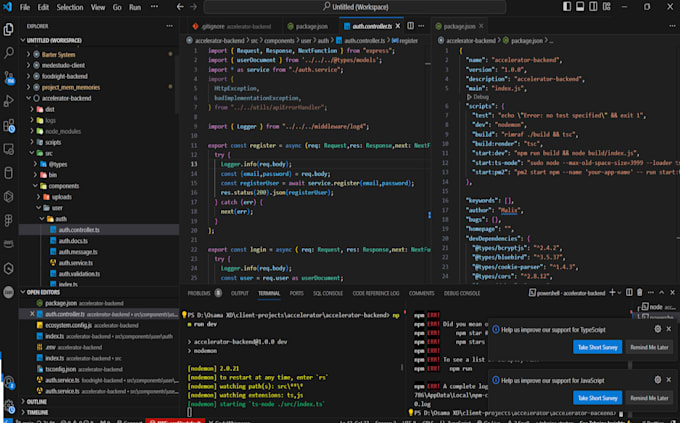Open Run and Debug view icon
This screenshot has width=680, height=423.
coord(9,101)
